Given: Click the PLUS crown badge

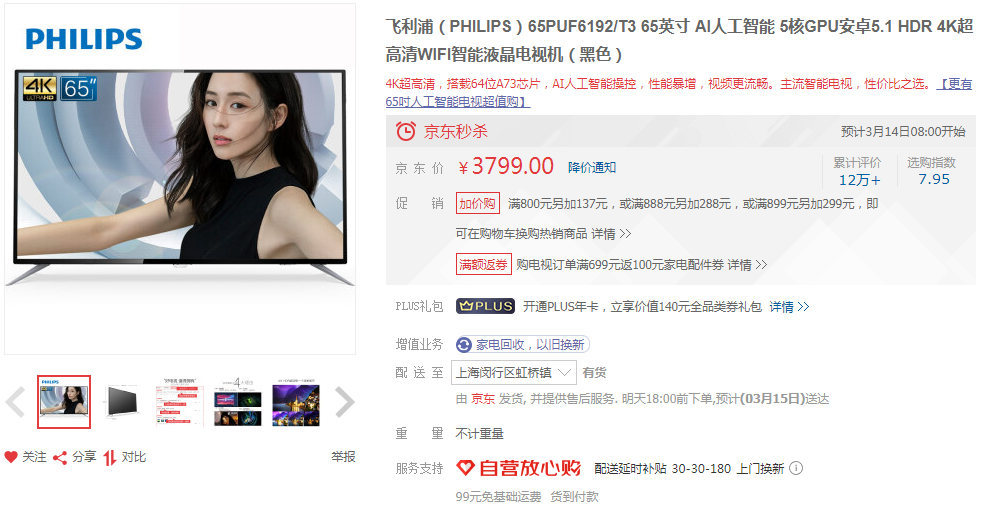Looking at the screenshot, I should (x=485, y=306).
